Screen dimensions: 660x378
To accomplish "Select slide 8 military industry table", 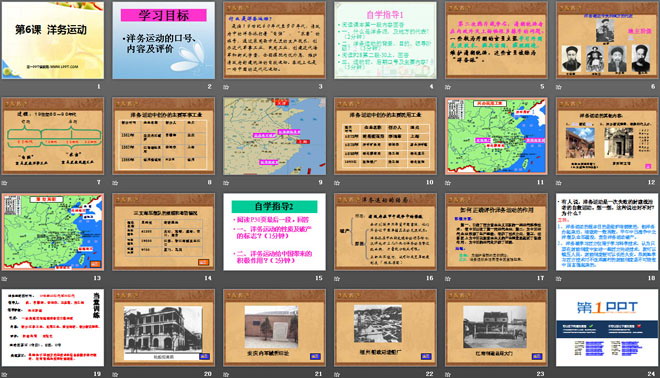I will 163,136.
